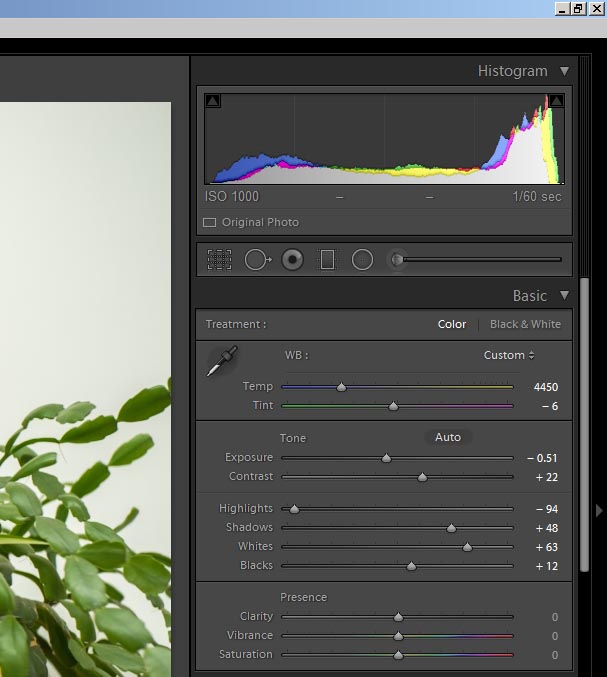
Task: Minimize the application window
Action: [562, 9]
